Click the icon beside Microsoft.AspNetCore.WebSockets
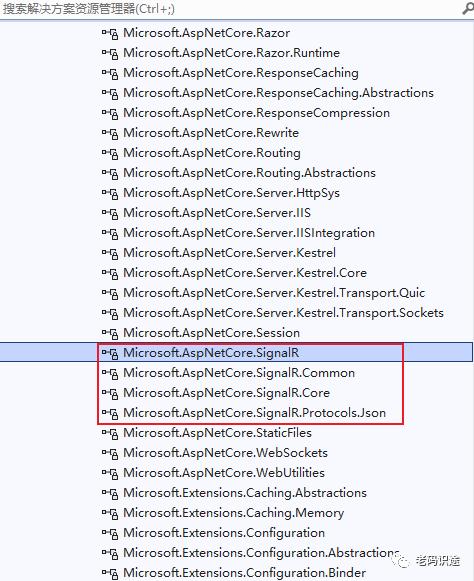The width and height of the screenshot is (474, 581). point(110,454)
